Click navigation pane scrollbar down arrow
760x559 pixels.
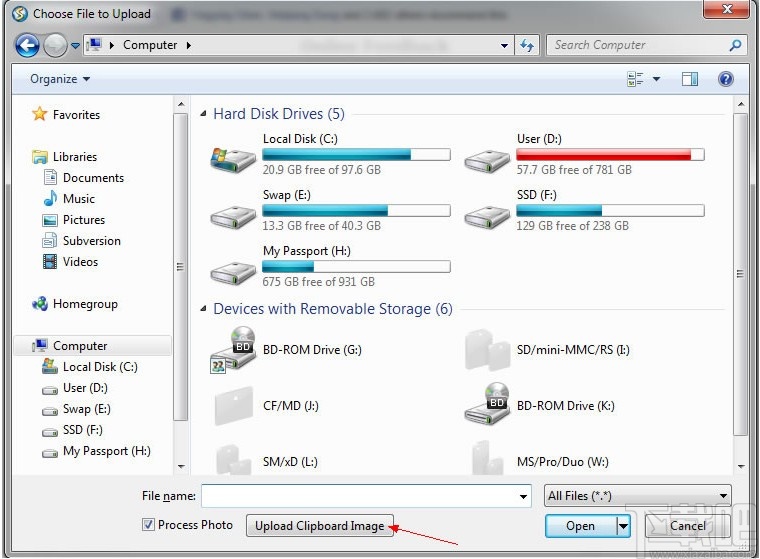pyautogui.click(x=181, y=466)
